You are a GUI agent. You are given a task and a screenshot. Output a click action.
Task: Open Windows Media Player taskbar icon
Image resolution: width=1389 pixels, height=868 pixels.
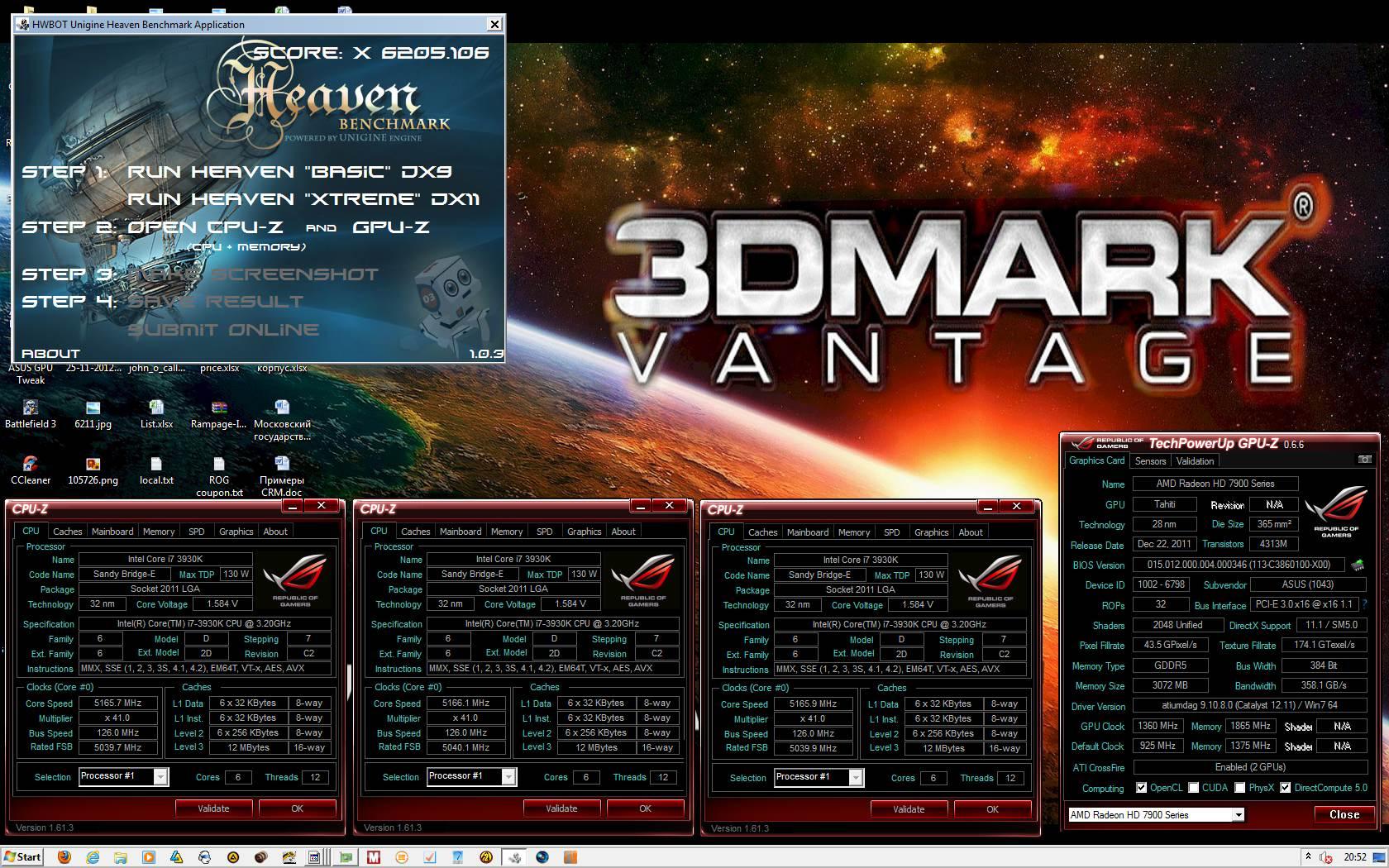(149, 857)
